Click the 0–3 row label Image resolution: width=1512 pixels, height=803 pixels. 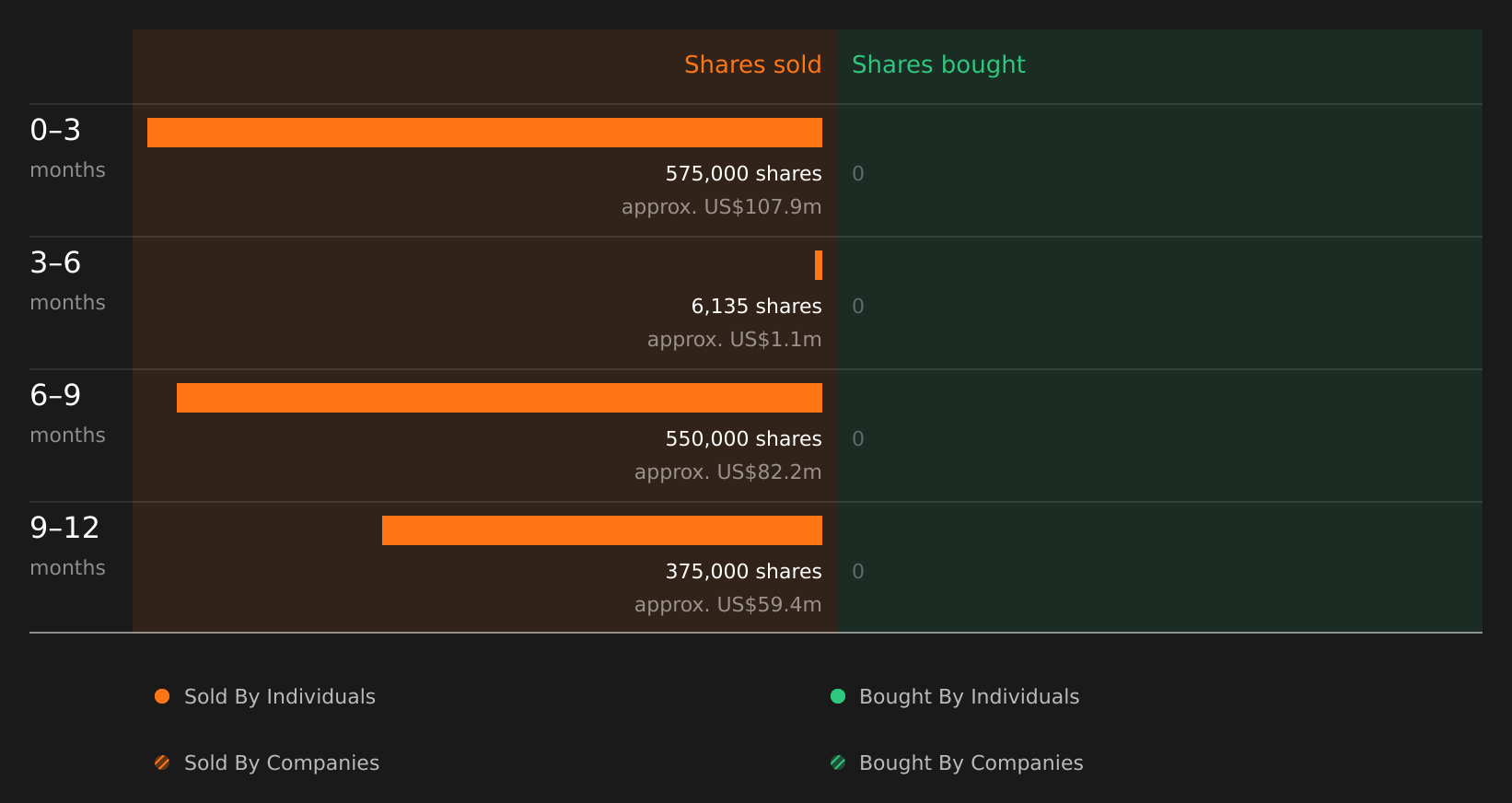tap(55, 131)
